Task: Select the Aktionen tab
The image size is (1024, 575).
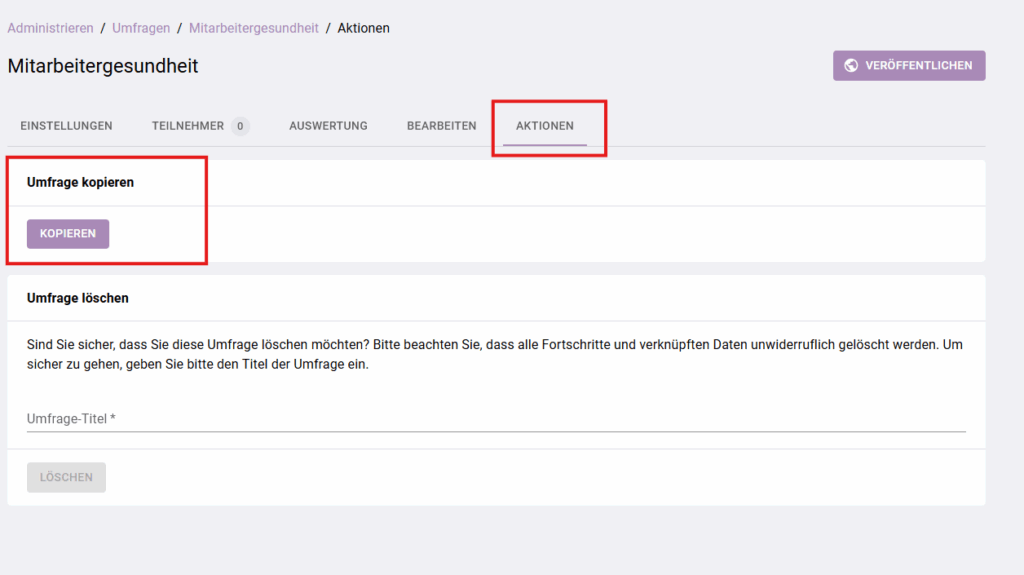Action: 544,126
